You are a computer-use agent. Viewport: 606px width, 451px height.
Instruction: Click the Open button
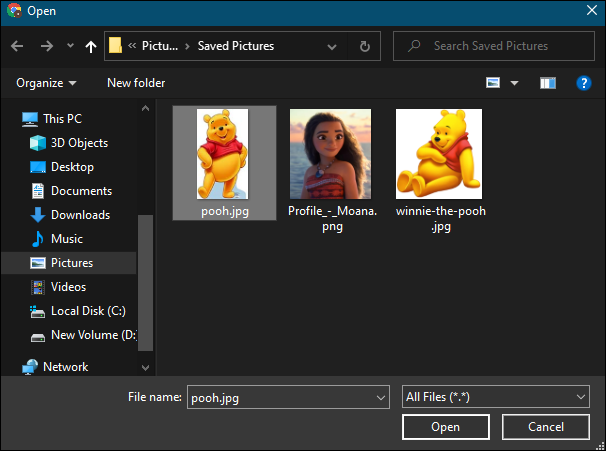tap(446, 427)
